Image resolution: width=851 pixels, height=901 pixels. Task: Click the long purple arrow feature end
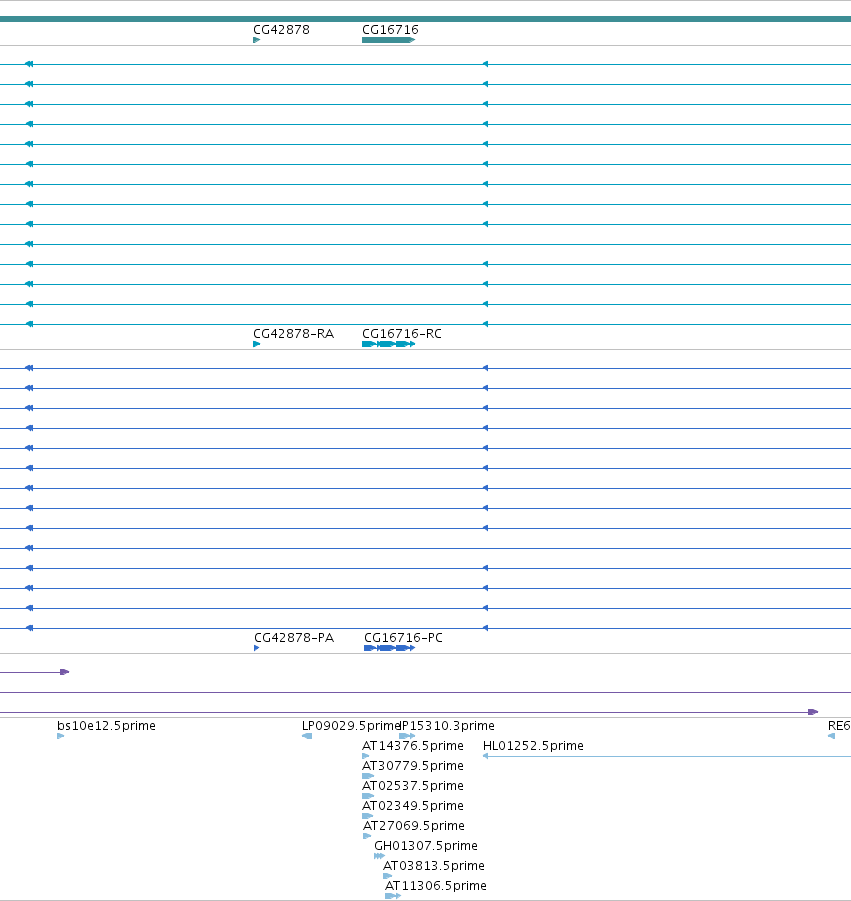[813, 712]
